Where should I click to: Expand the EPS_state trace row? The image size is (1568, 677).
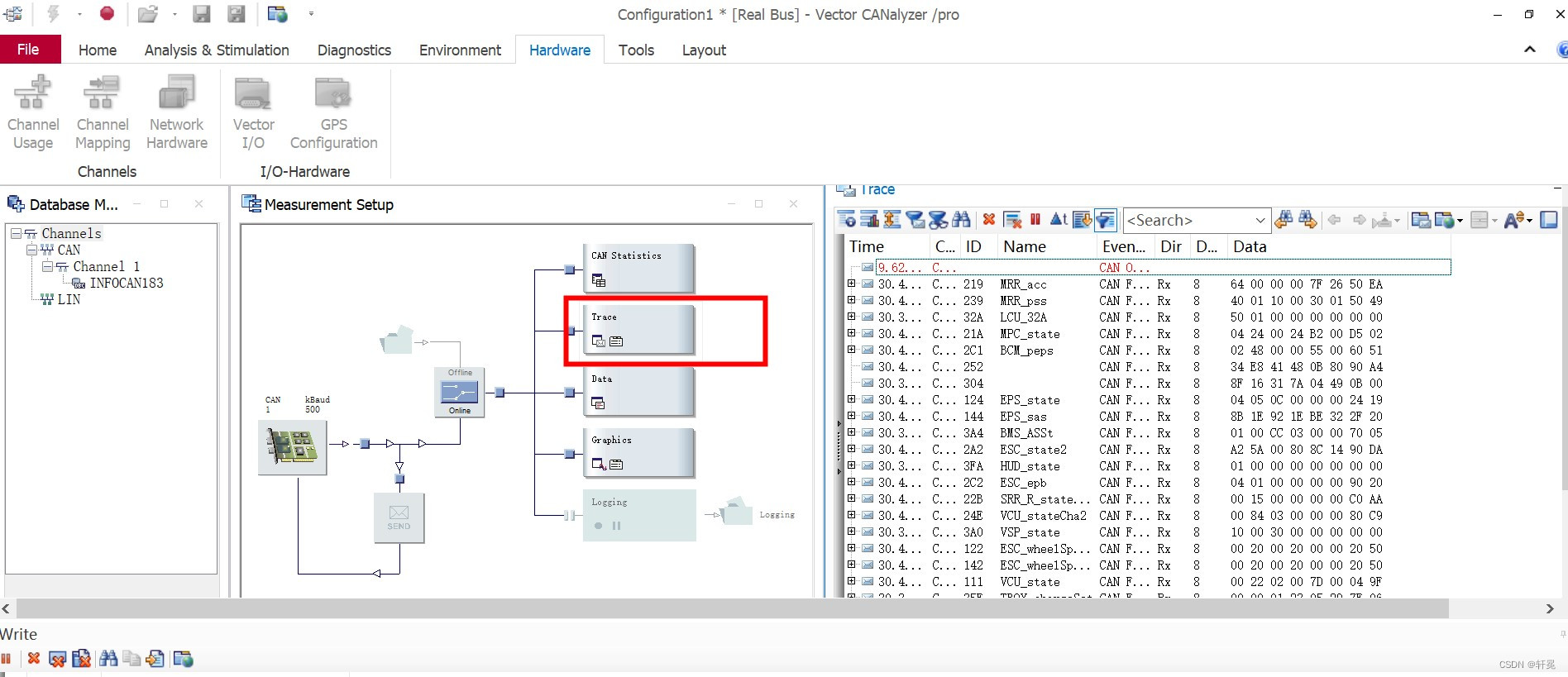coord(851,399)
